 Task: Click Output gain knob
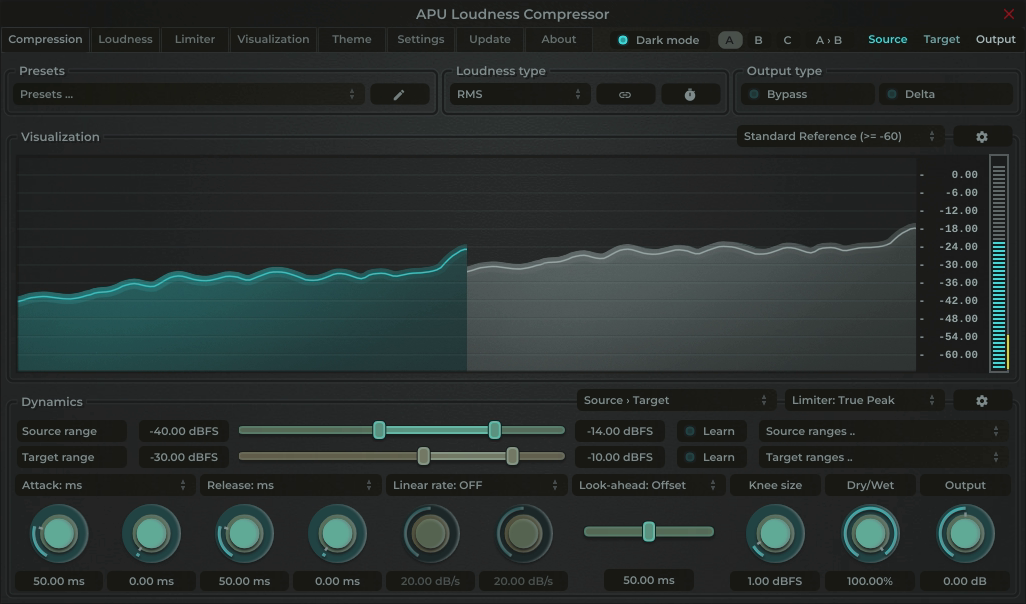click(965, 534)
